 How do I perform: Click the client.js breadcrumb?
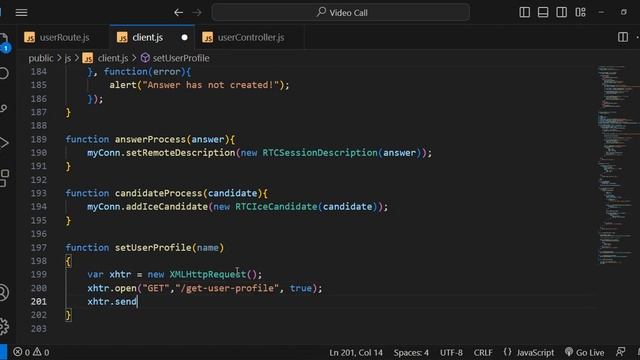click(113, 58)
